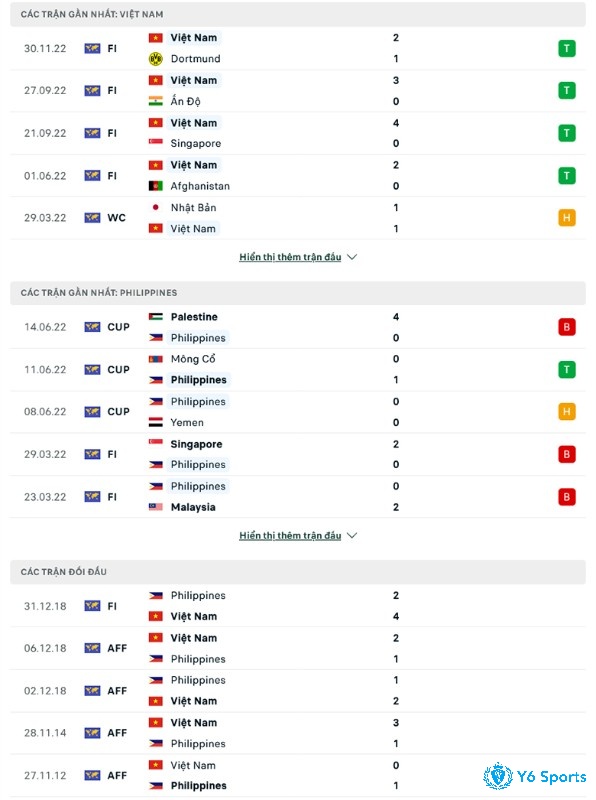Select the Các trận gần nhất: Philippines header
Viewport: 596px width, 800px height.
(297, 292)
